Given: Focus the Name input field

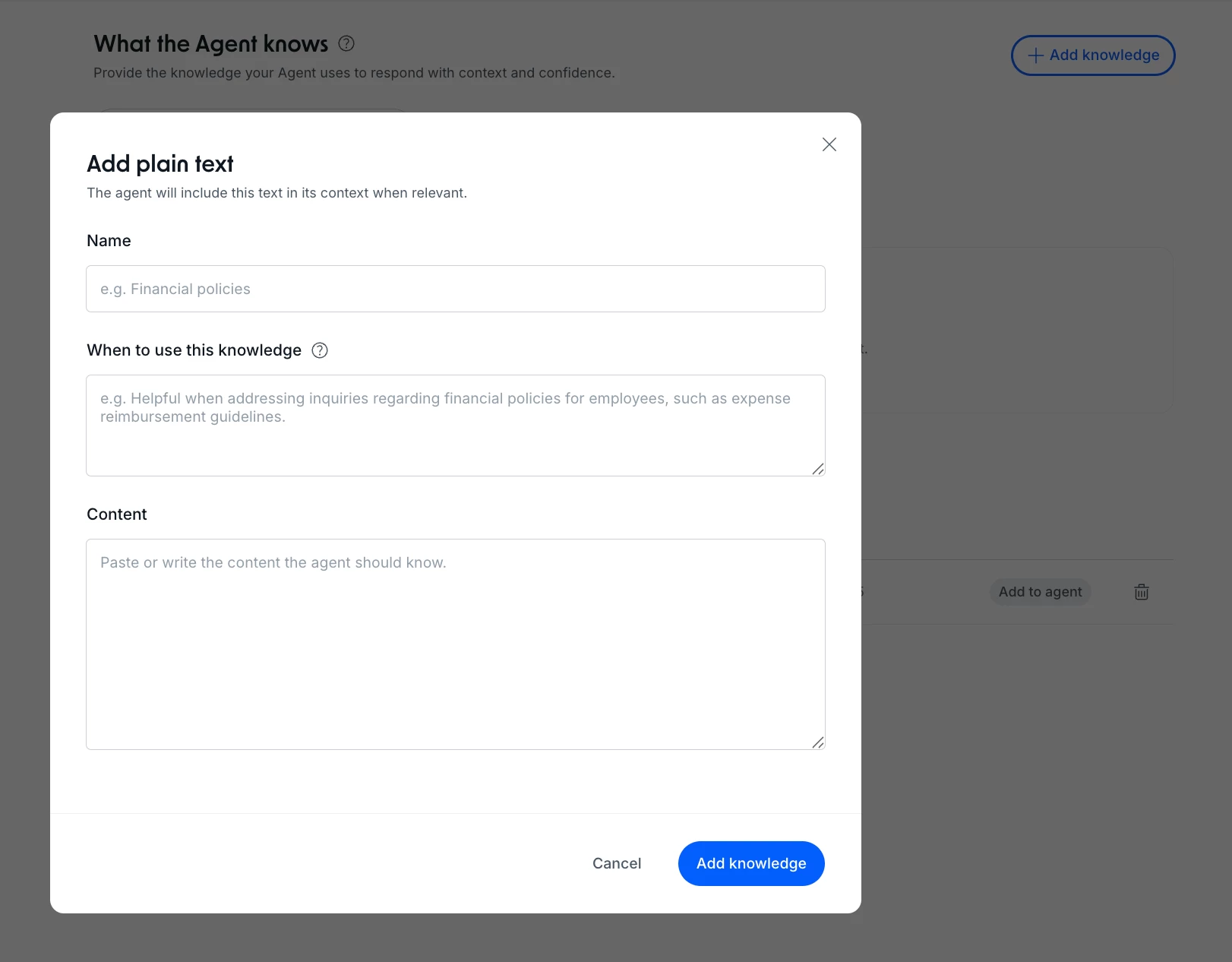Looking at the screenshot, I should [x=456, y=289].
